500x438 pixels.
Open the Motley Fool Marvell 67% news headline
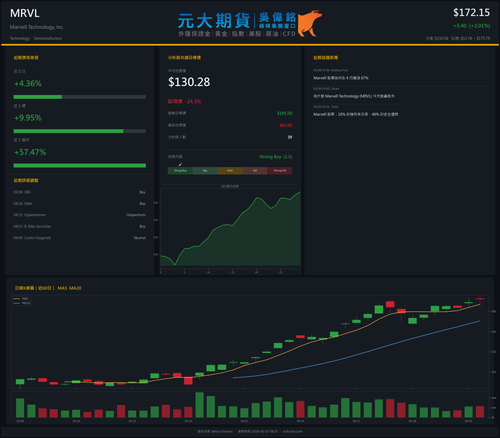[341, 78]
